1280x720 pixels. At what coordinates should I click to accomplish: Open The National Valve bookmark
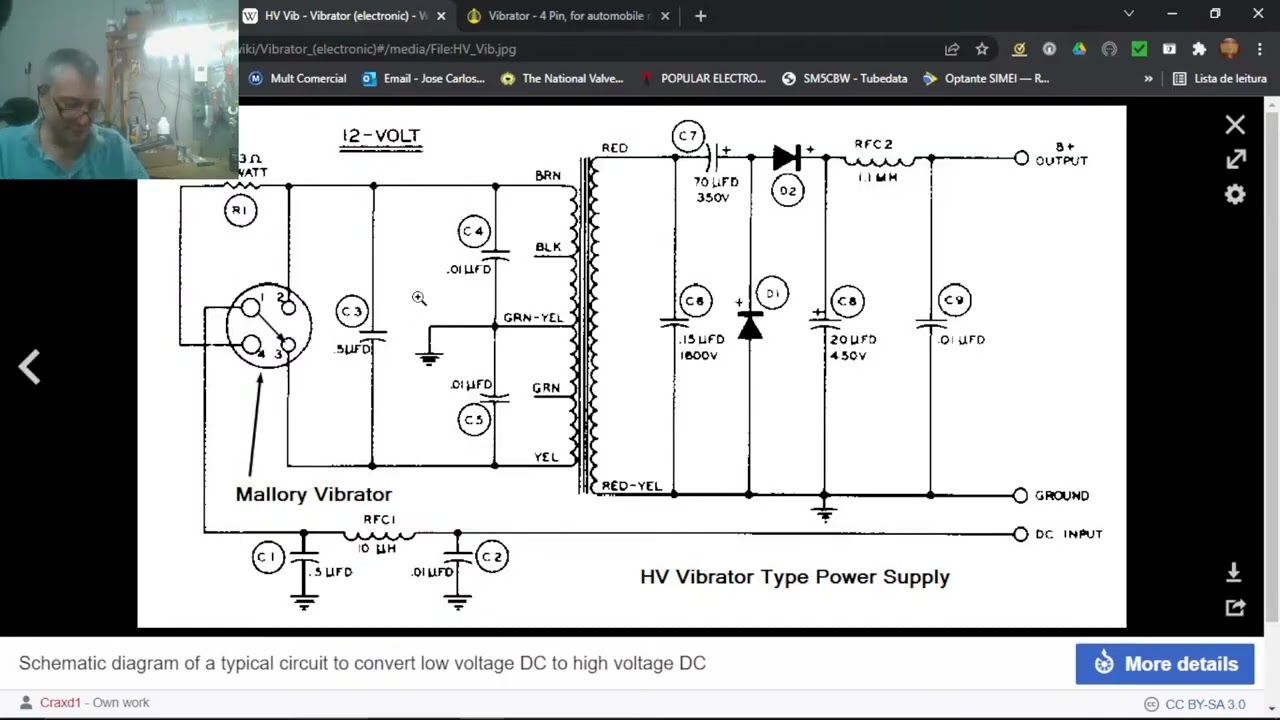[562, 78]
